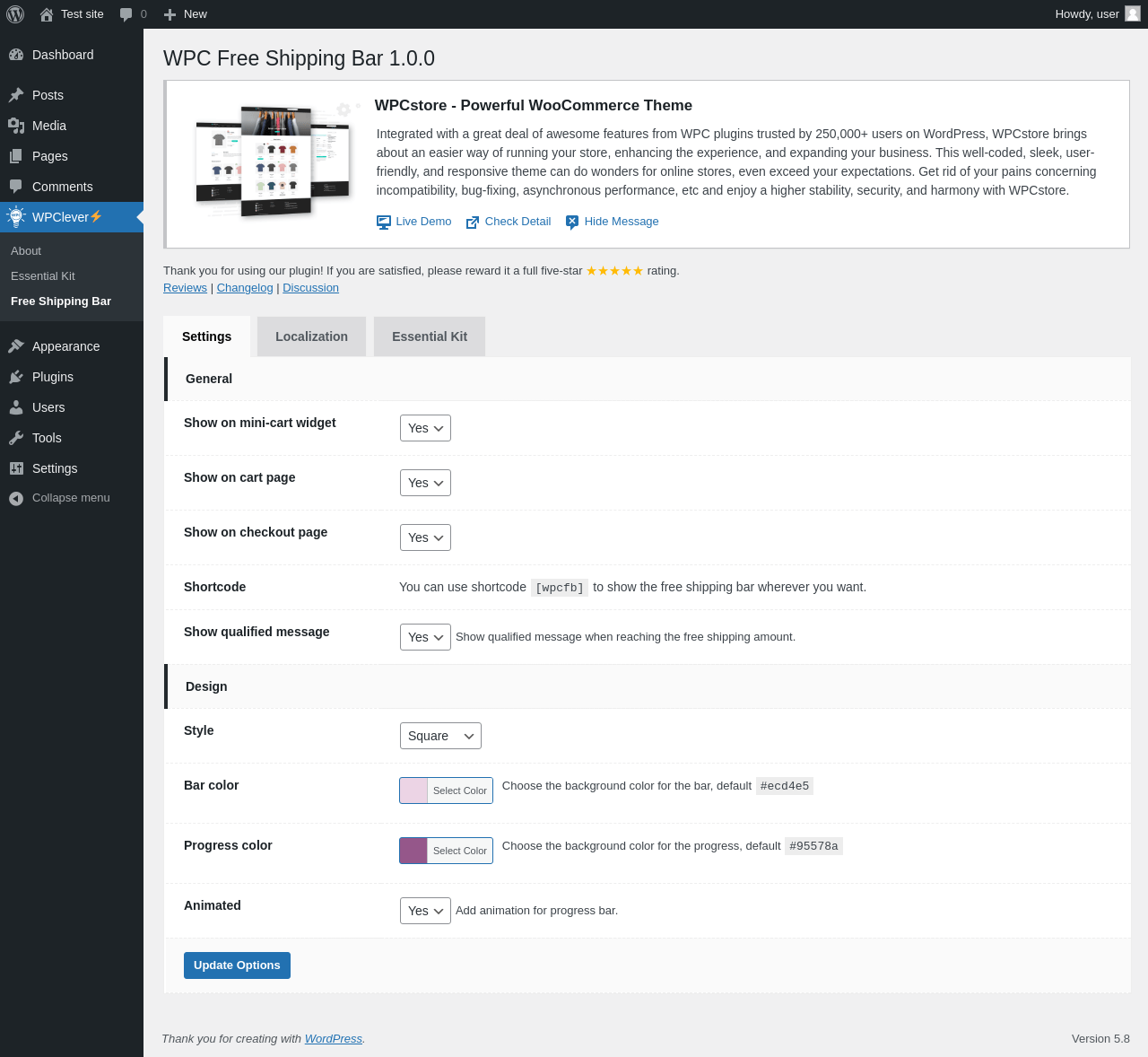The width and height of the screenshot is (1148, 1057).
Task: Open the WordPress logo menu
Action: coord(15,14)
